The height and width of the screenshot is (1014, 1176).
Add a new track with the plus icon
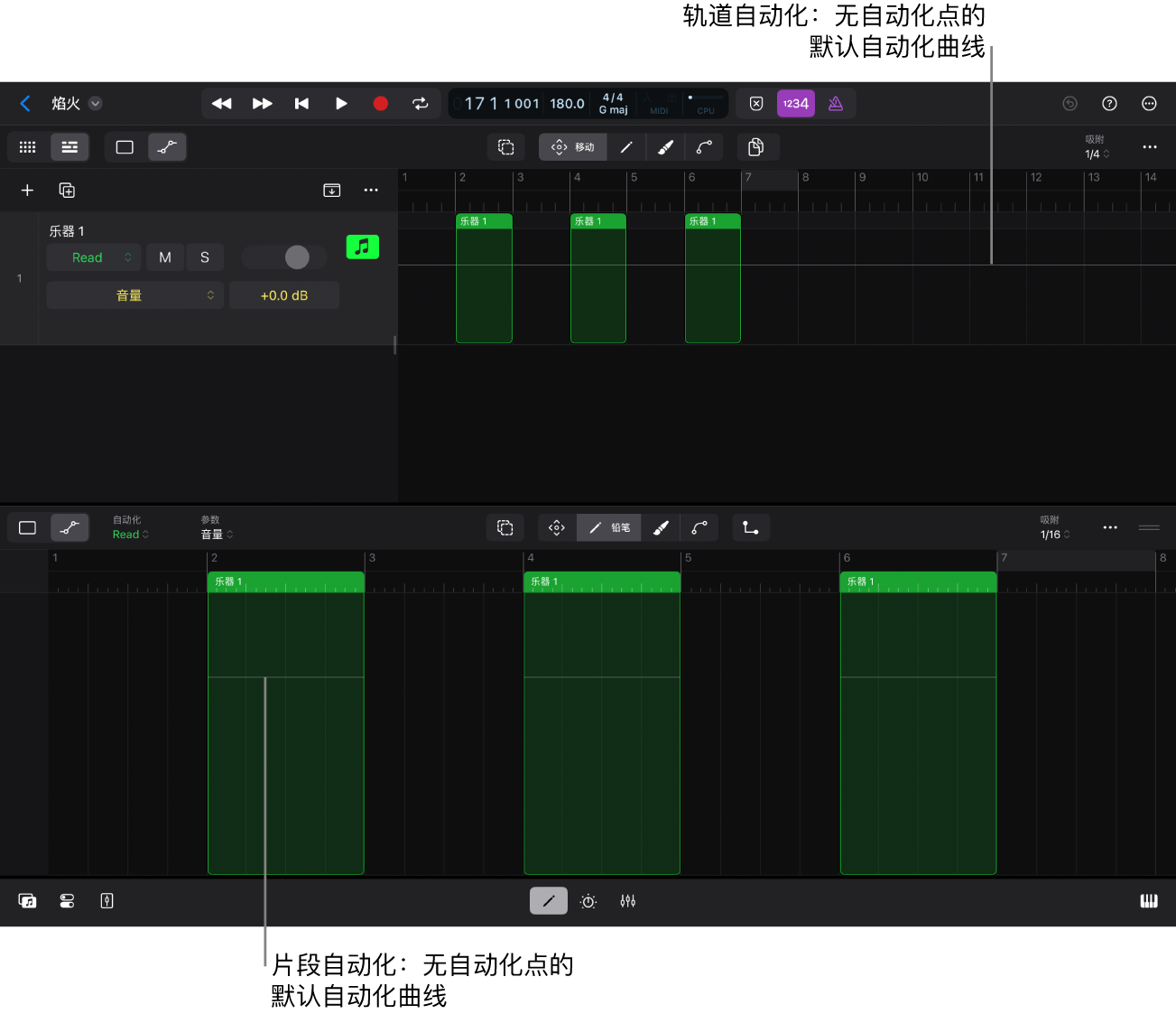point(27,191)
